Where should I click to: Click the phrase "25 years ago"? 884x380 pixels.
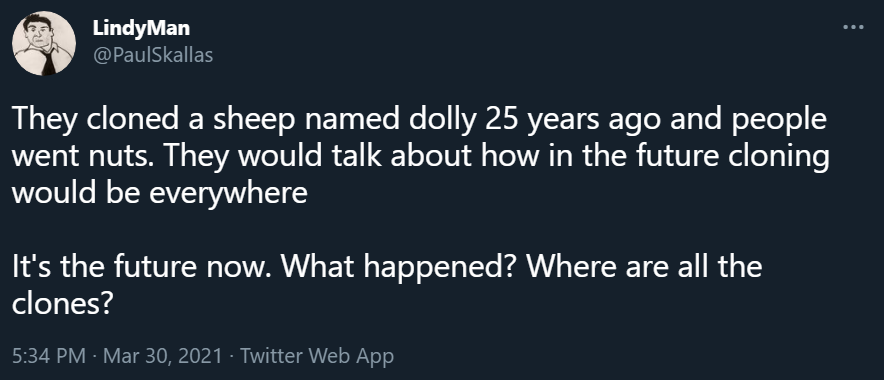click(x=564, y=120)
